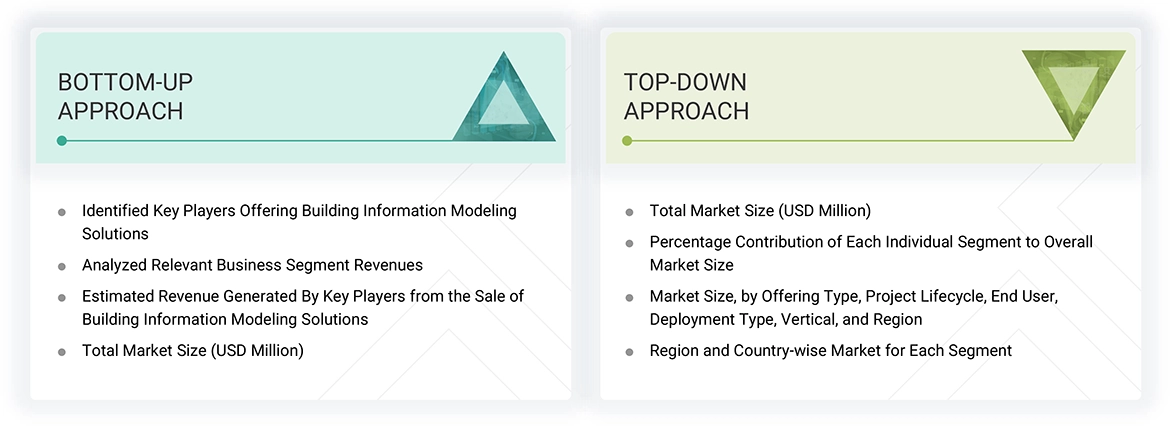The height and width of the screenshot is (426, 1170).
Task: Click Total Market Size in bottom-up list
Action: coord(192,350)
